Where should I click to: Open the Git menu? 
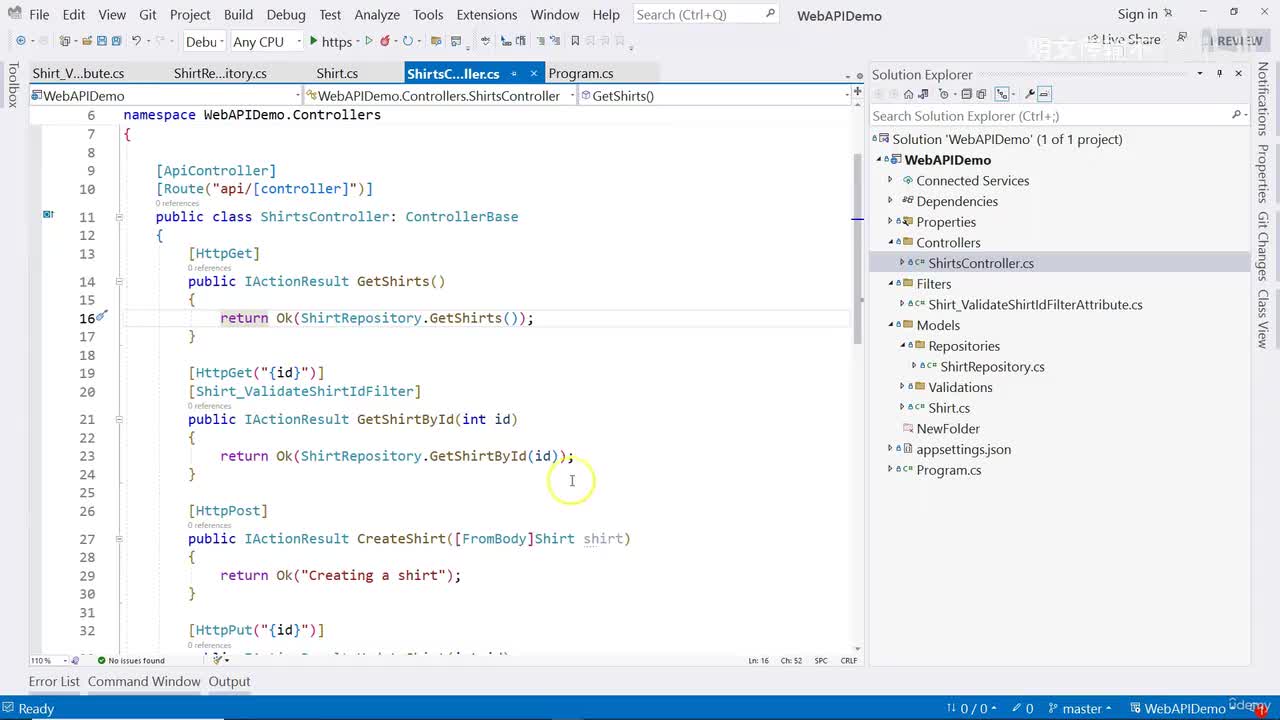tap(148, 14)
